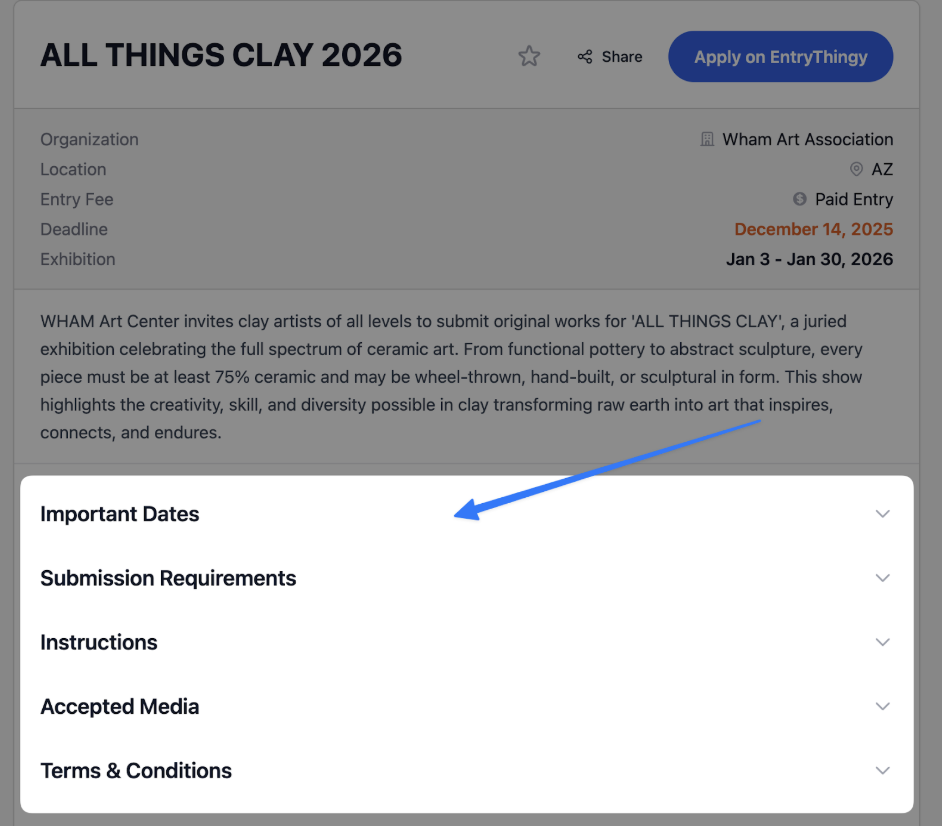Click the Share label text

[622, 57]
